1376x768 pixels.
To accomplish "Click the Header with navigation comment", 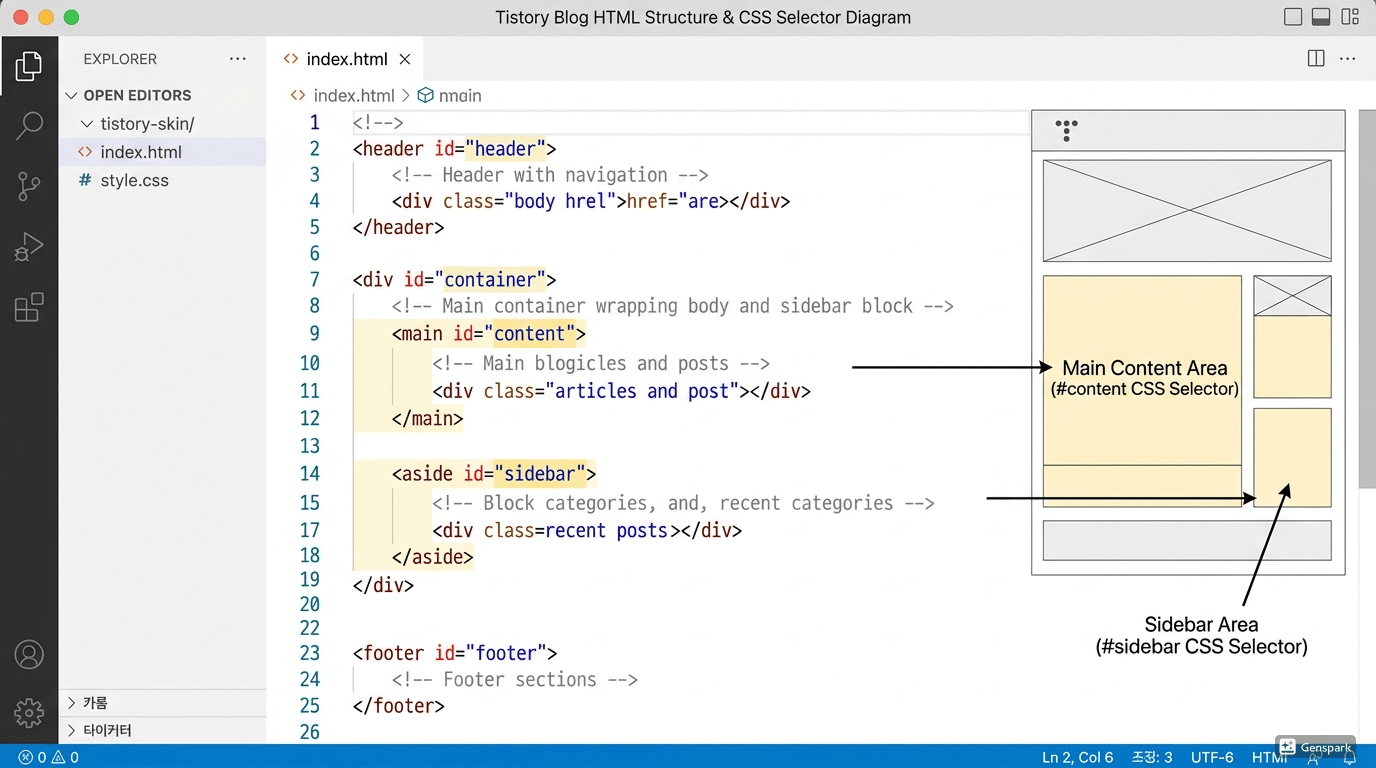I will (x=550, y=174).
